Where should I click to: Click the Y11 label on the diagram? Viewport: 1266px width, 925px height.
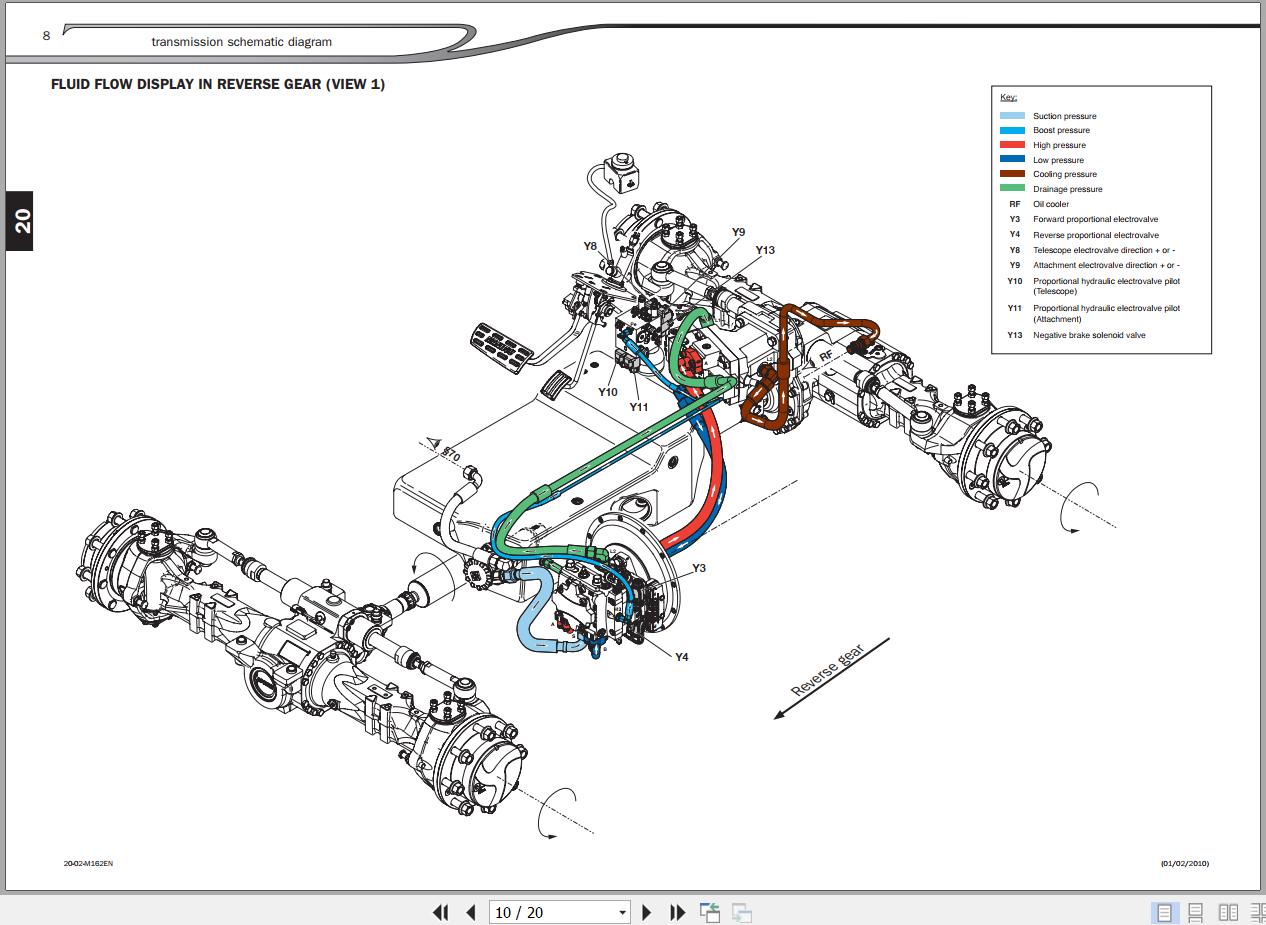639,407
